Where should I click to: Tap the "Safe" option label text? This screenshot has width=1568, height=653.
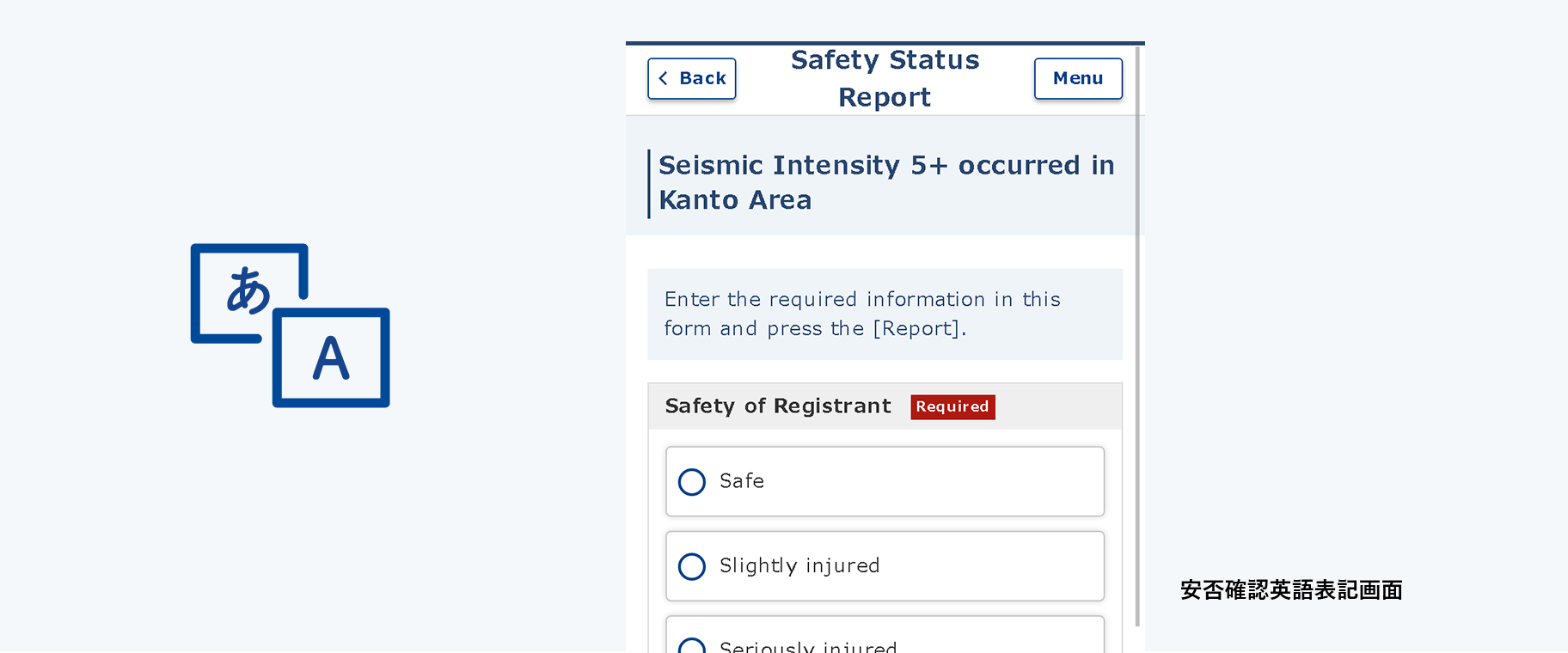(x=742, y=481)
